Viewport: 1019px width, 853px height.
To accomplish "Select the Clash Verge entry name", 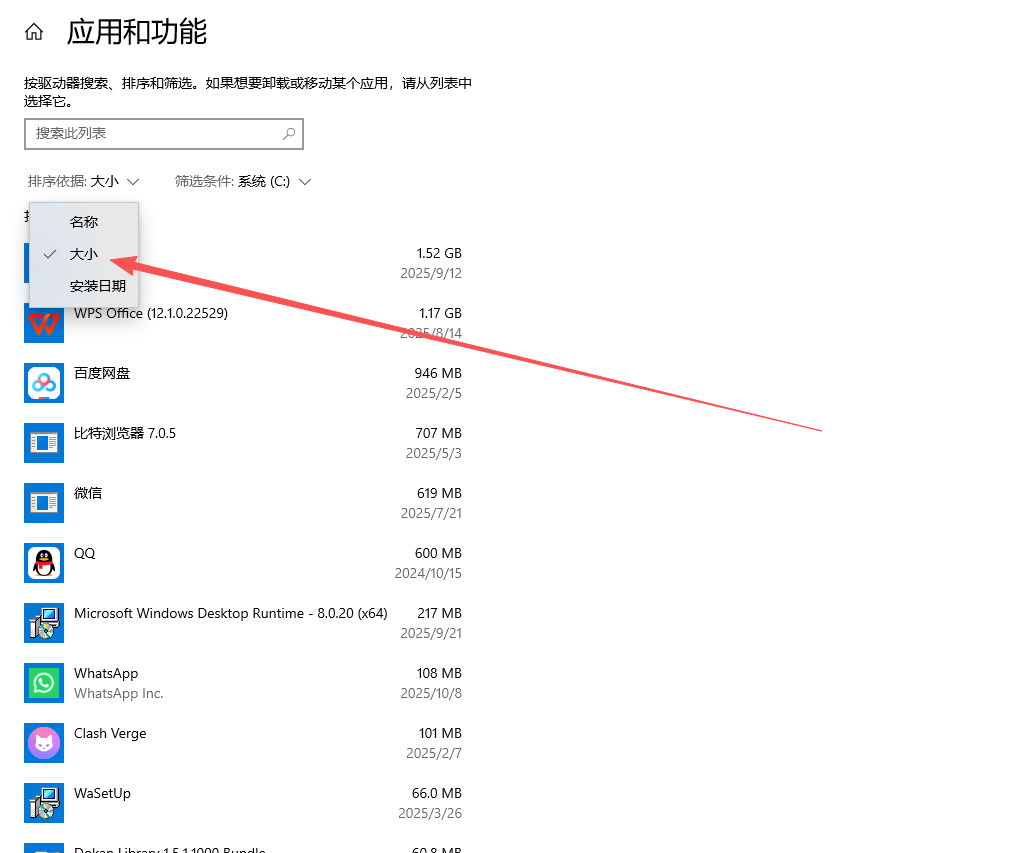I will click(x=110, y=733).
